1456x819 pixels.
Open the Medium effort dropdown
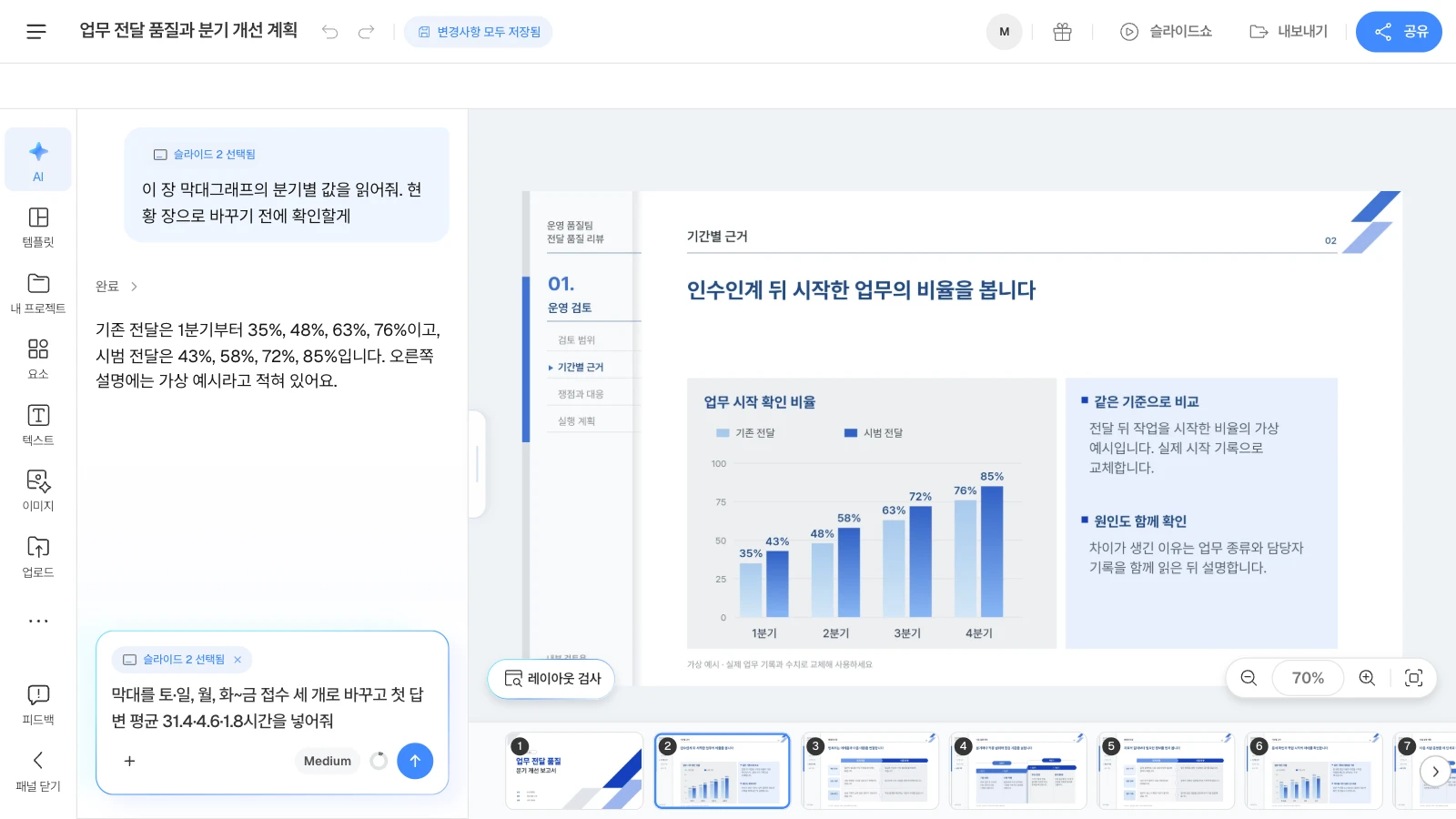(x=328, y=761)
